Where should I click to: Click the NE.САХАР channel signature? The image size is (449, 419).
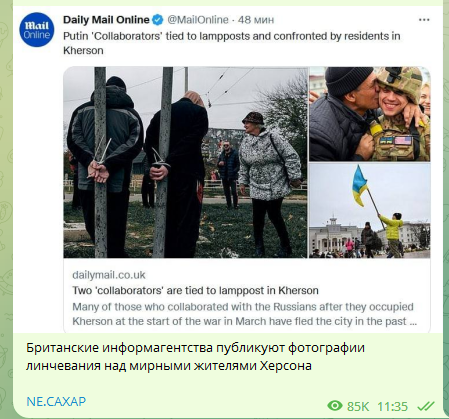[x=56, y=401]
